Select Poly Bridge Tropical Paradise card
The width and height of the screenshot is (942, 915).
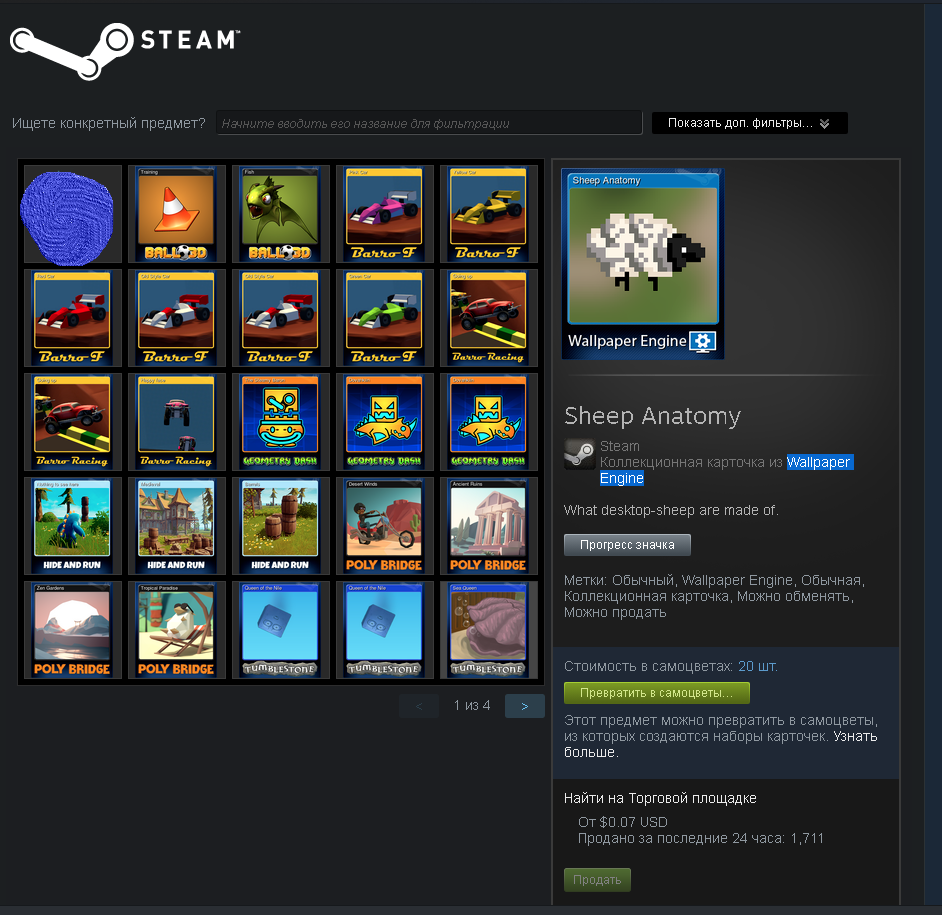coord(177,630)
